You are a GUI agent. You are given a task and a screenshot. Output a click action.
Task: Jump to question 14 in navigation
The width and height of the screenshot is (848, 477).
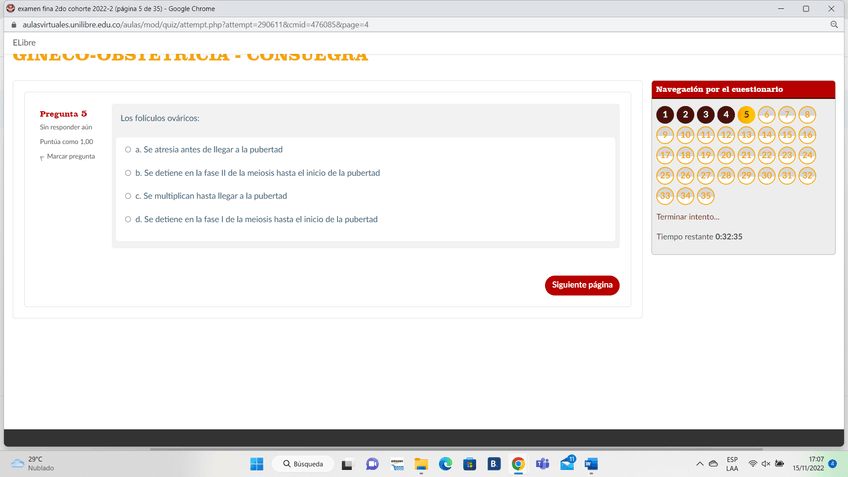tap(766, 135)
